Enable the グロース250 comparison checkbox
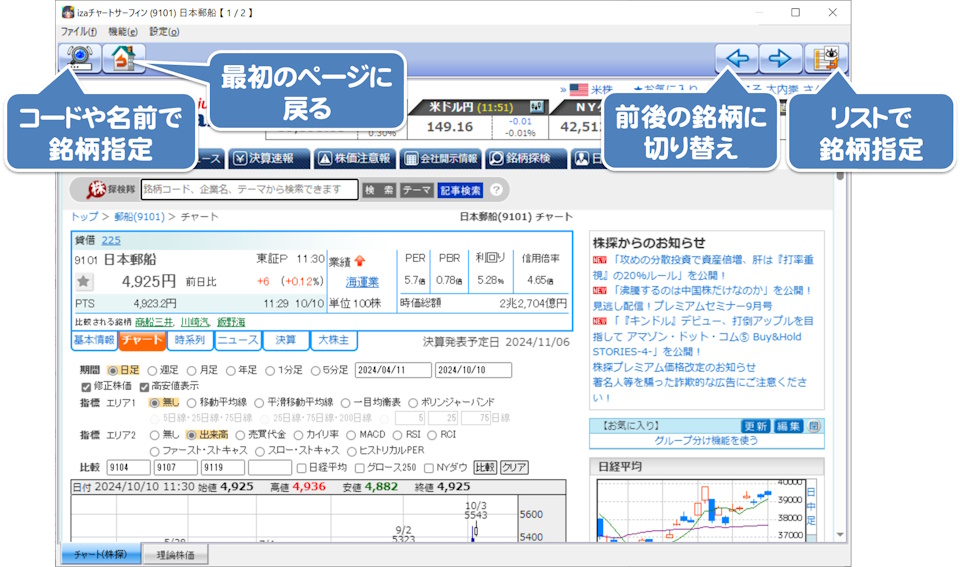 pyautogui.click(x=360, y=468)
